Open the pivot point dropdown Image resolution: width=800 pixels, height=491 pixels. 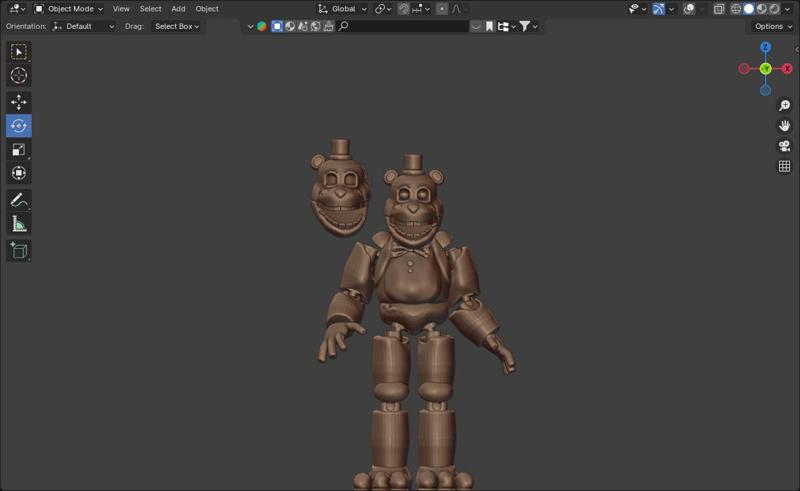tap(383, 9)
